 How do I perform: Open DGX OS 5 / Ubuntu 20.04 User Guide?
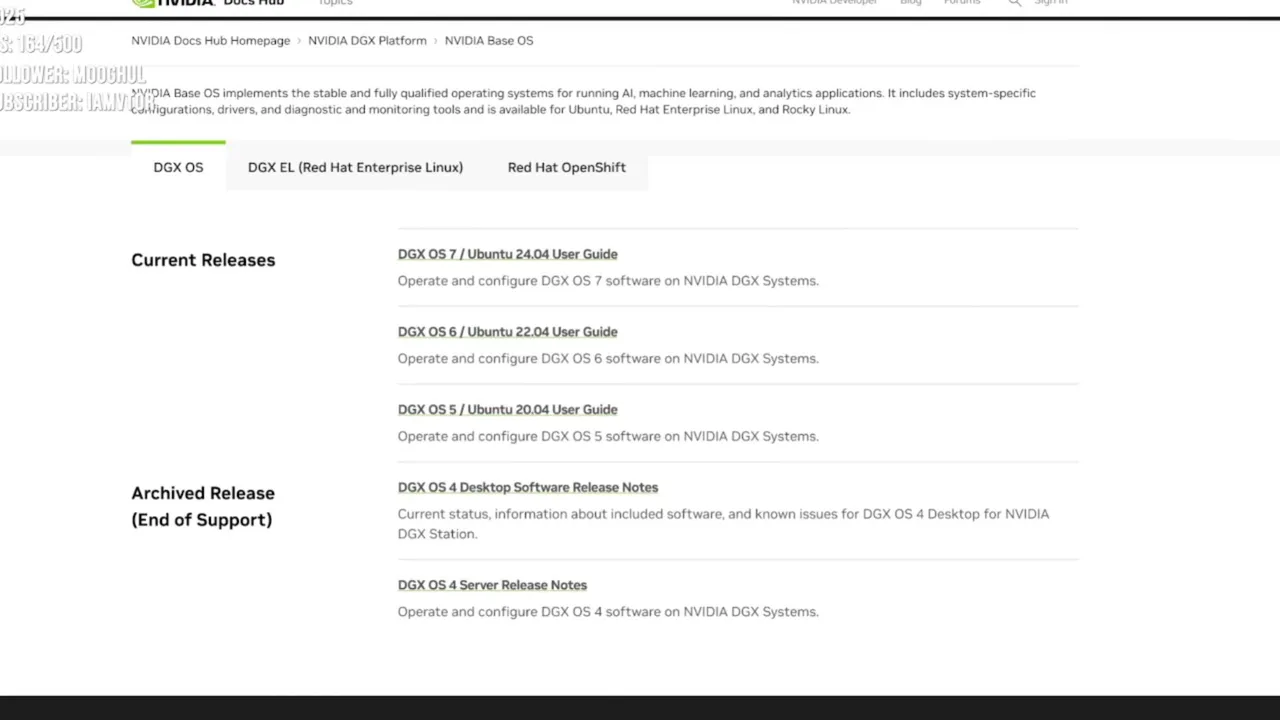click(507, 410)
